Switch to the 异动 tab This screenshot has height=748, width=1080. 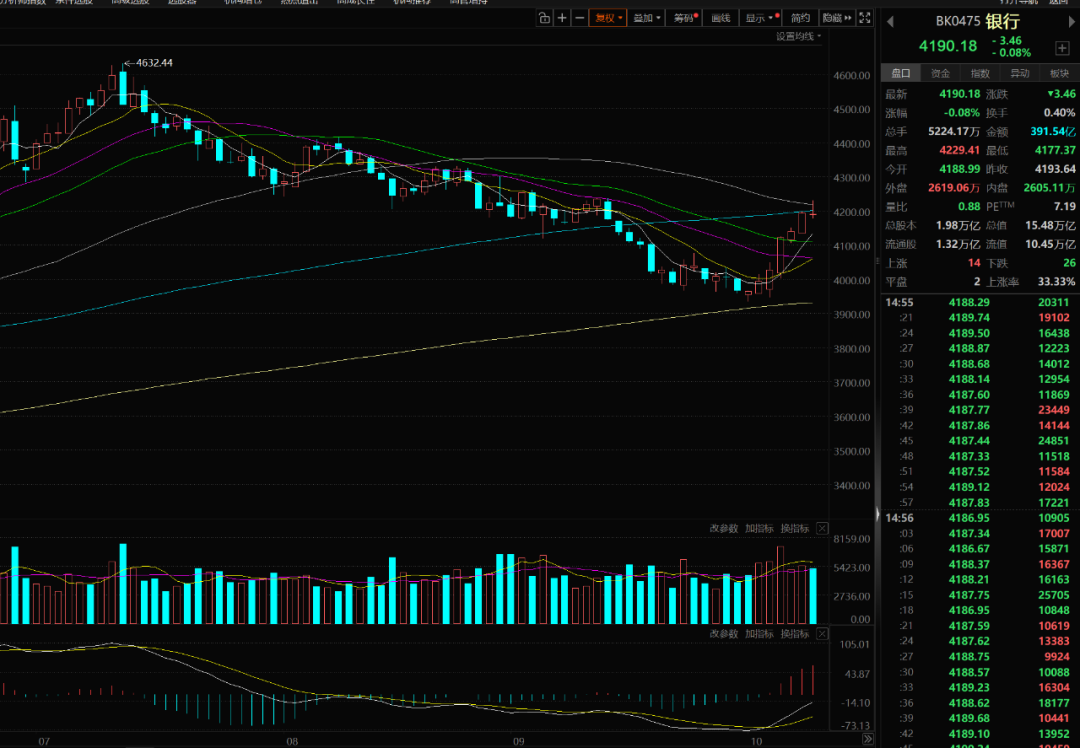tap(1019, 73)
